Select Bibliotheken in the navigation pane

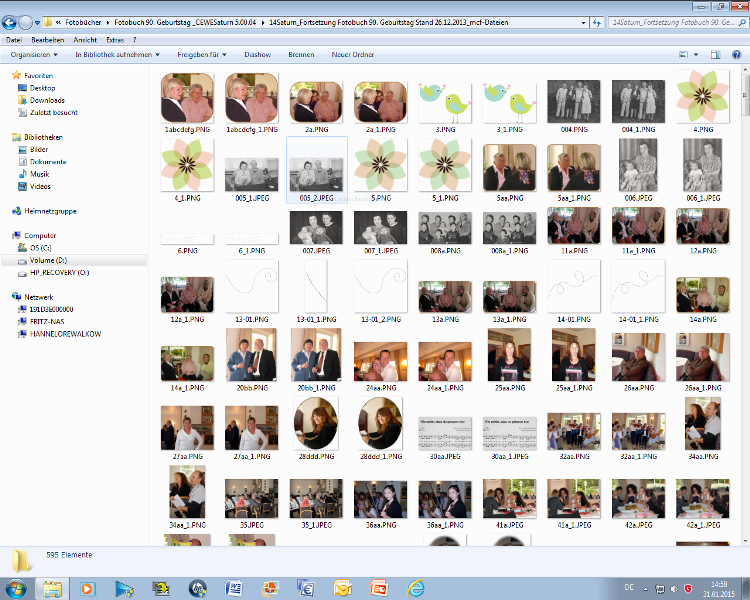pyautogui.click(x=43, y=137)
